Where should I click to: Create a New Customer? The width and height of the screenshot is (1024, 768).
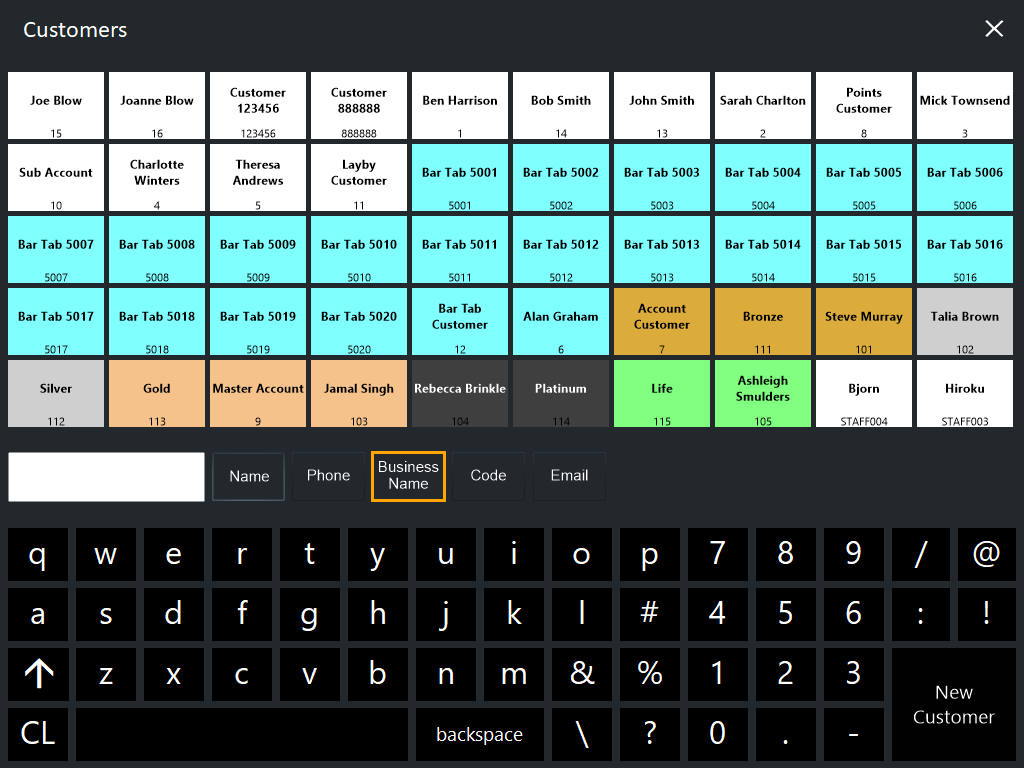[953, 705]
